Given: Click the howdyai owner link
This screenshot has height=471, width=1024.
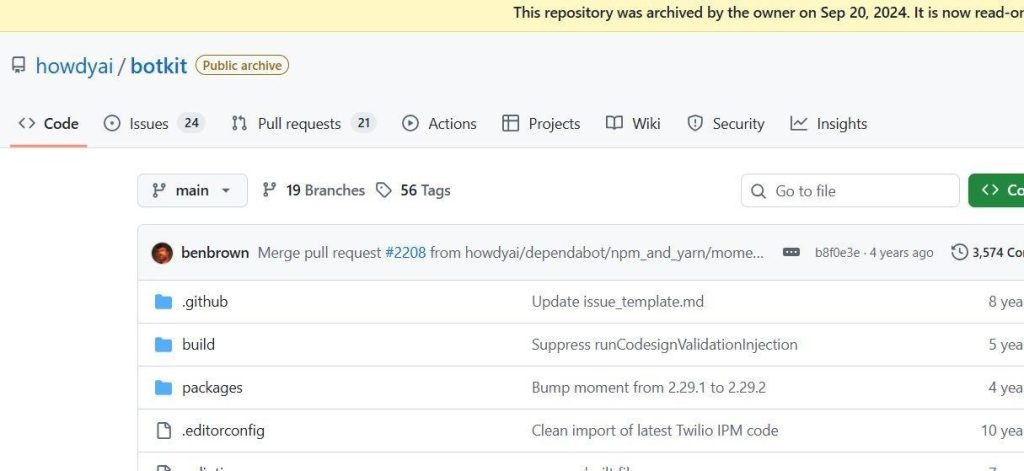Looking at the screenshot, I should (x=74, y=67).
